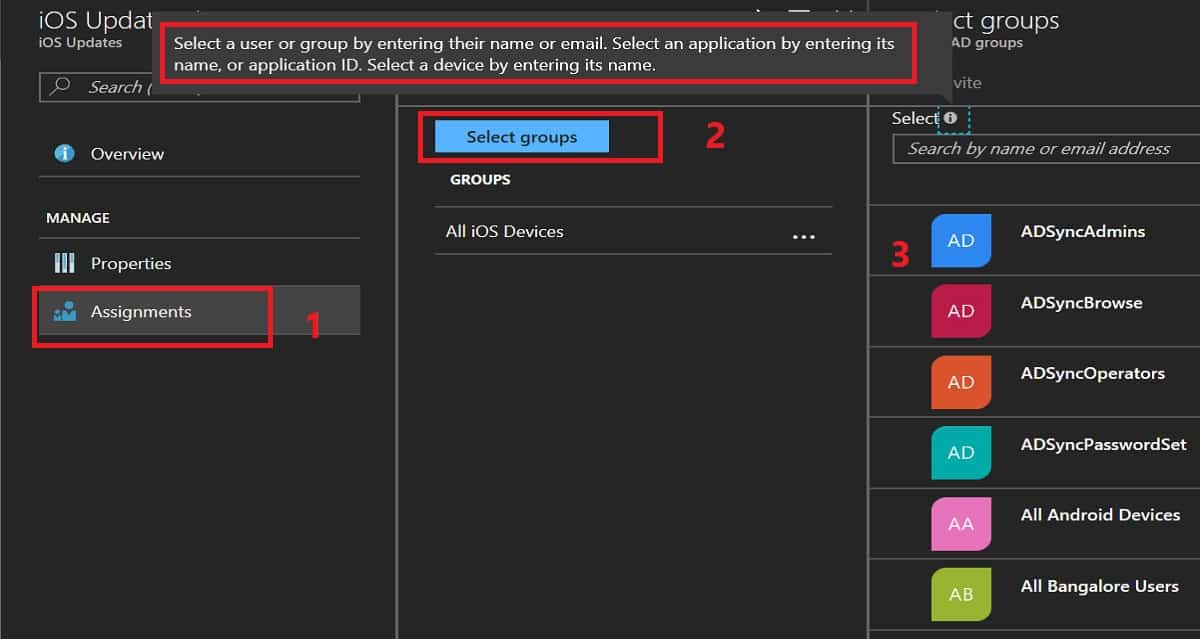Click the Select groups button
The width and height of the screenshot is (1200, 639).
pyautogui.click(x=522, y=137)
